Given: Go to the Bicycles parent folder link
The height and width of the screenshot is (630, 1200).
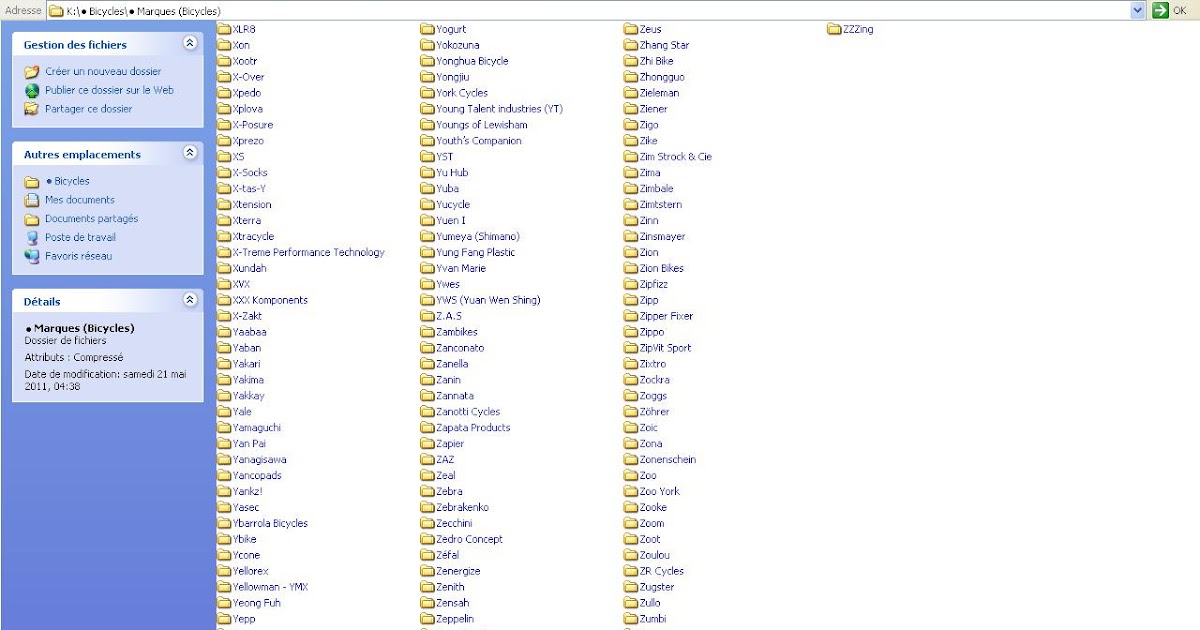Looking at the screenshot, I should pyautogui.click(x=67, y=181).
